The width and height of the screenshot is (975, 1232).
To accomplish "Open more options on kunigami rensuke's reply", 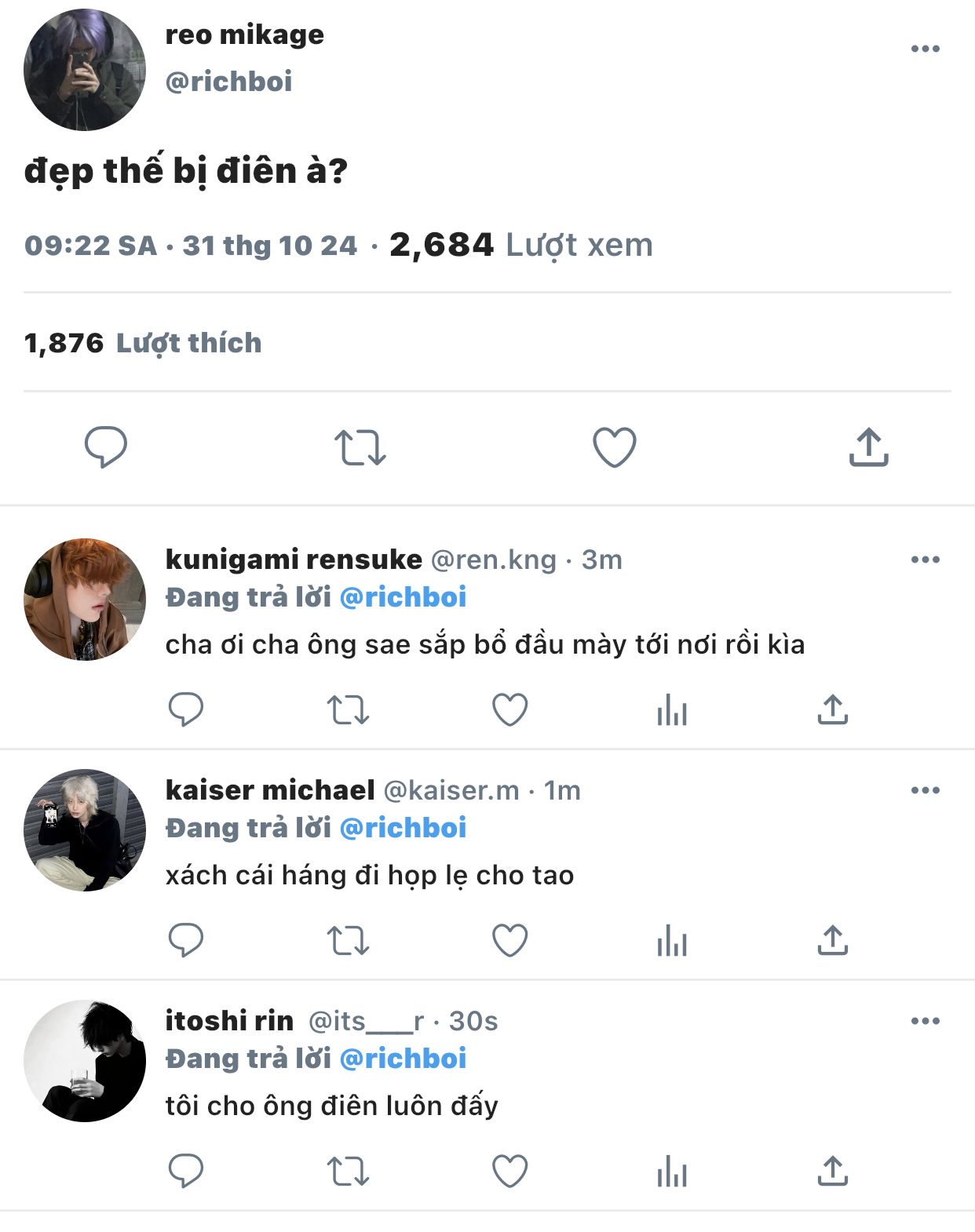I will tap(925, 560).
